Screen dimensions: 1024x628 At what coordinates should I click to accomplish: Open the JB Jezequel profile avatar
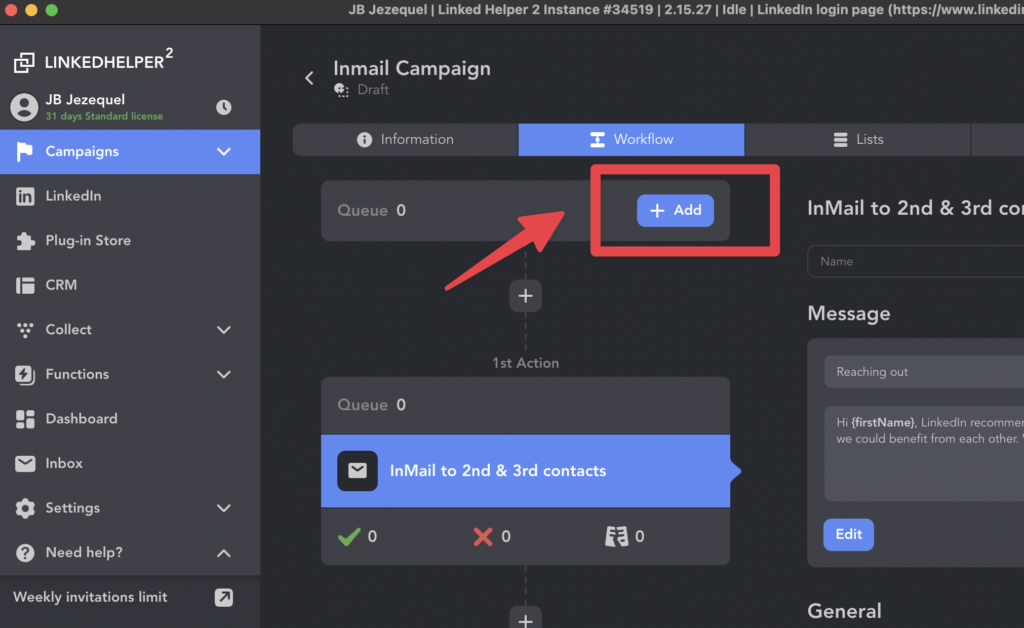[x=24, y=107]
